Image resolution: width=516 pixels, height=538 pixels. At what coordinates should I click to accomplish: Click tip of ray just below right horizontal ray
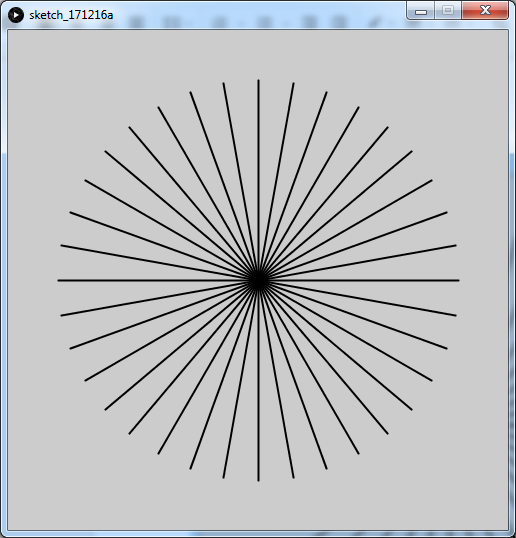(455, 315)
